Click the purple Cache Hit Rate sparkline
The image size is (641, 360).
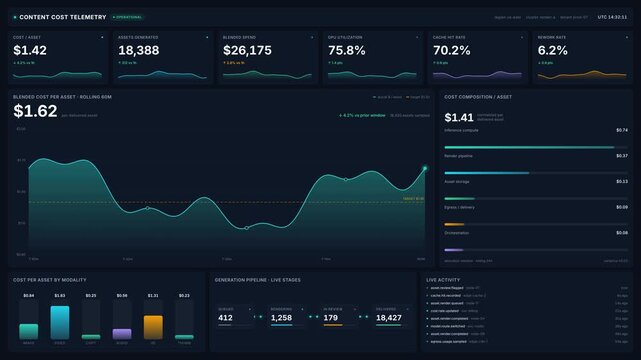(477, 75)
